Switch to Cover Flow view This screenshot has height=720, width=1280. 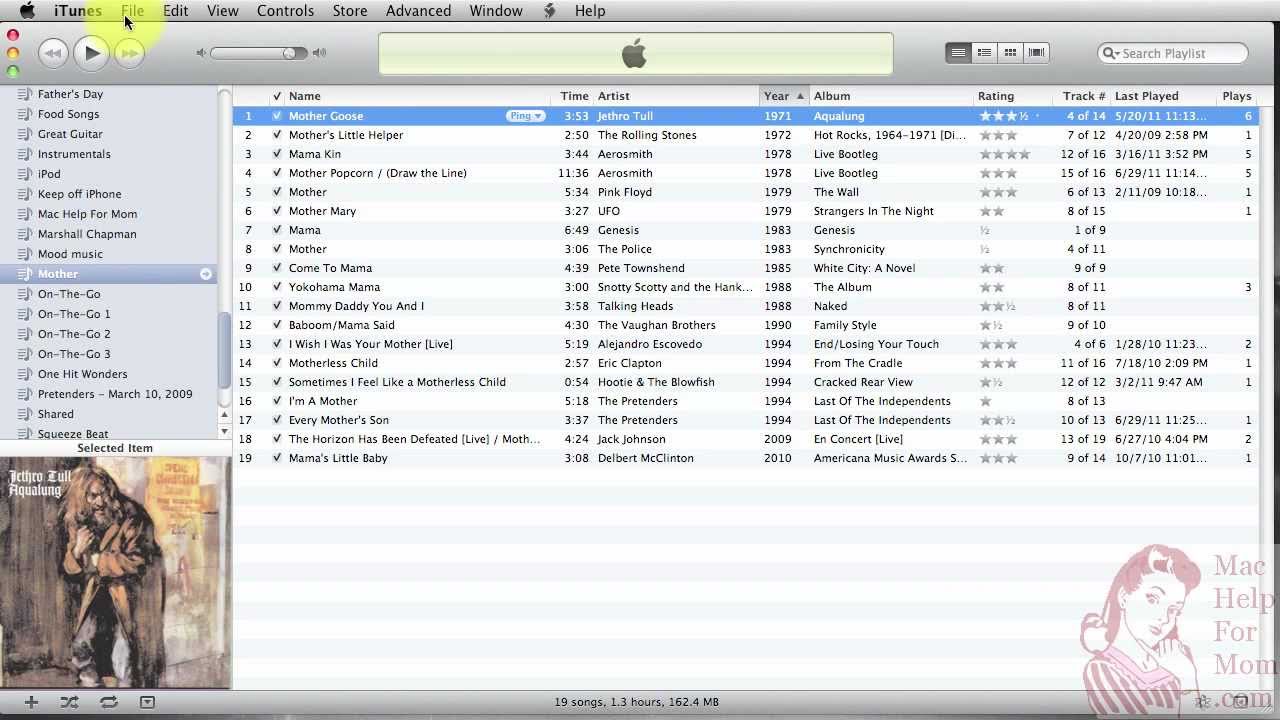point(1036,53)
